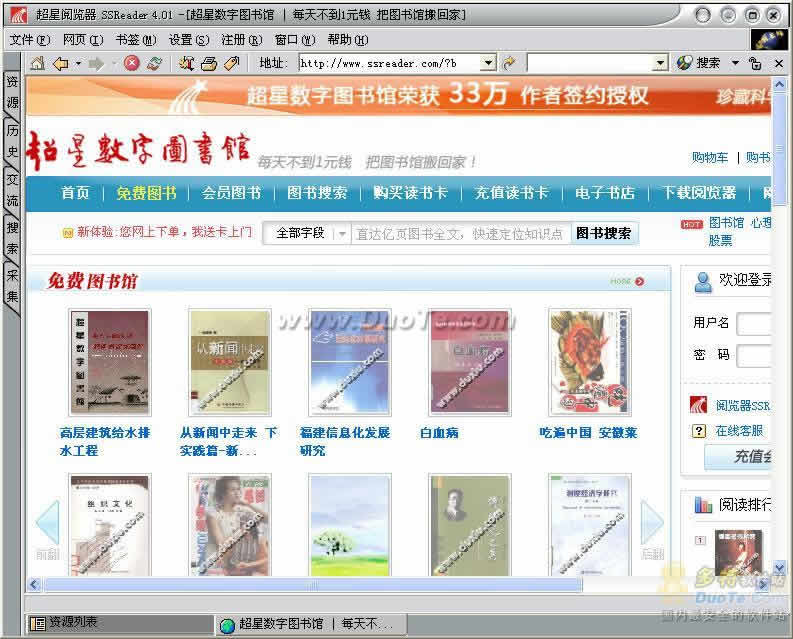Click the 从新闻中走来 book title link

pyautogui.click(x=229, y=442)
